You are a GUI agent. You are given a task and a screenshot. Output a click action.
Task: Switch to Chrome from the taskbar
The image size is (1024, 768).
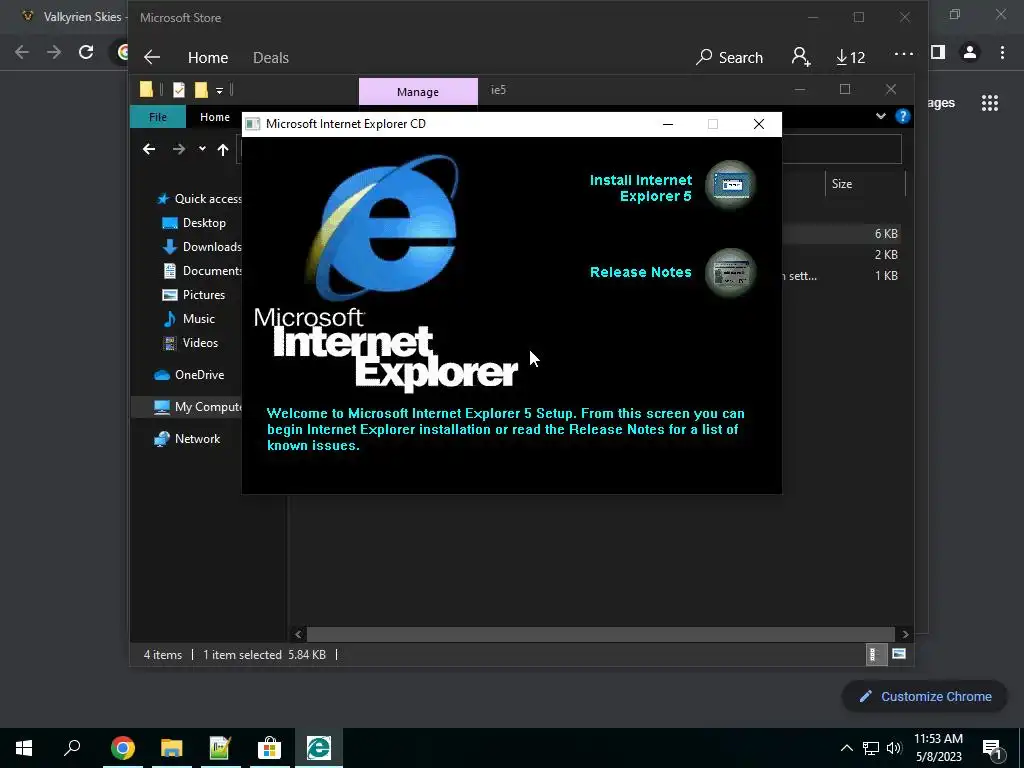[122, 748]
